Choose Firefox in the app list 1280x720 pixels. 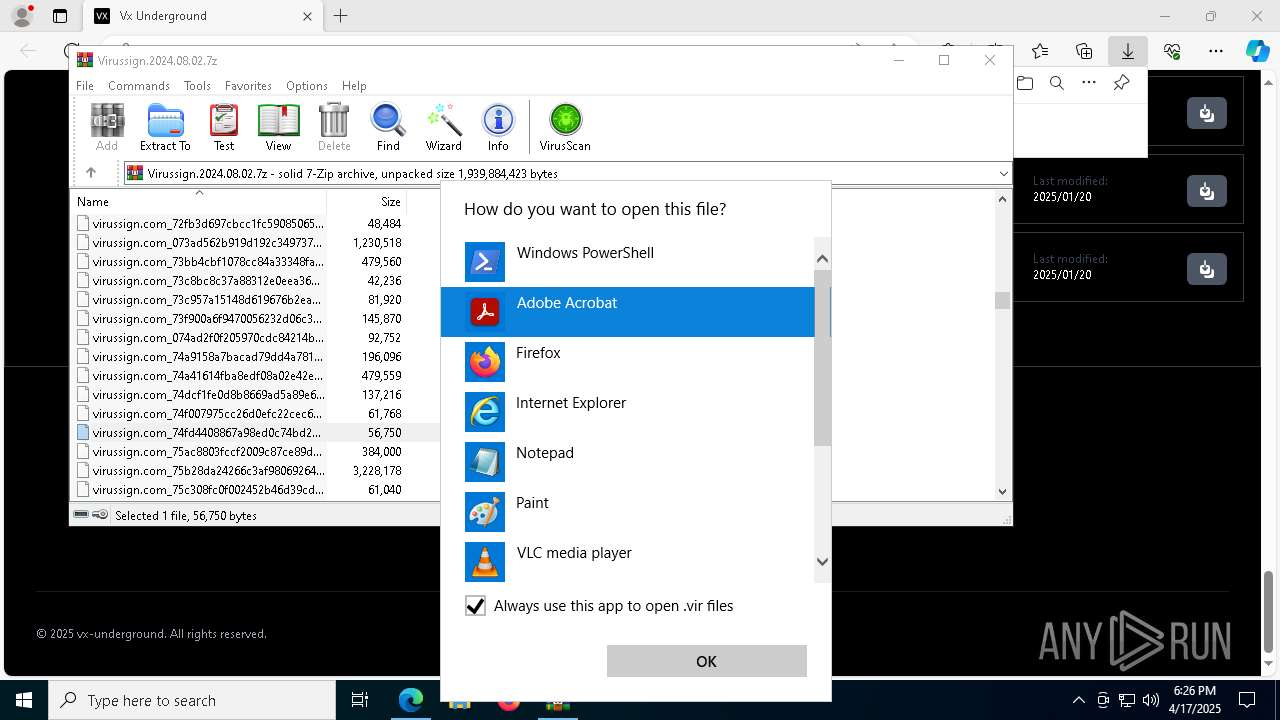628,362
